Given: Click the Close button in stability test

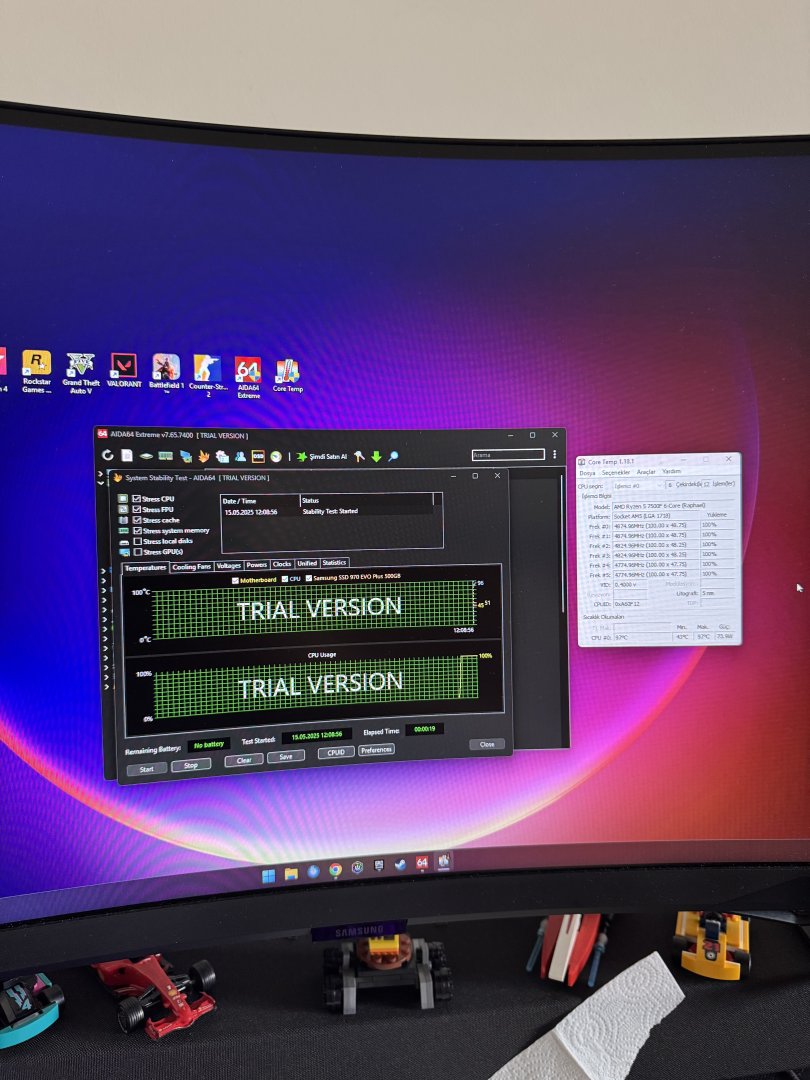Looking at the screenshot, I should click(487, 744).
